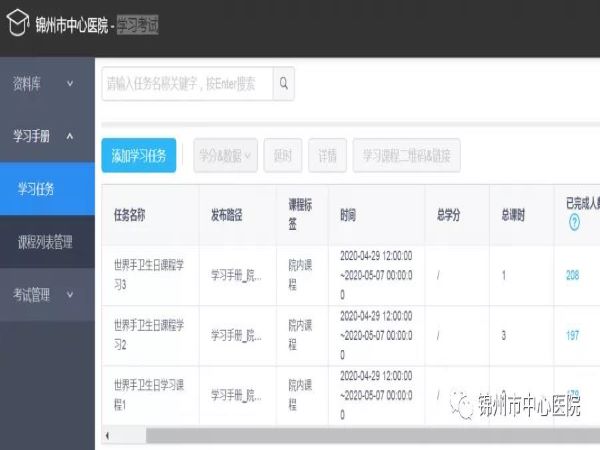Click 学习手册_院... path in 学习课程1 row
This screenshot has height=450, width=600.
pos(236,395)
